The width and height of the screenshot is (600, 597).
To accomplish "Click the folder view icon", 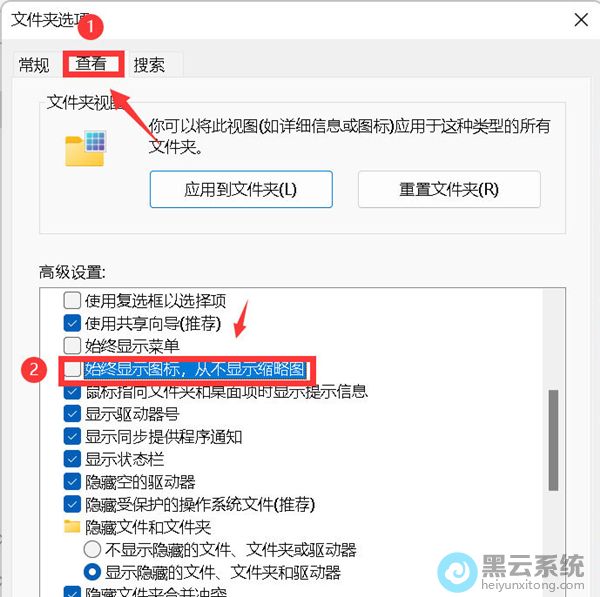I will [x=85, y=148].
